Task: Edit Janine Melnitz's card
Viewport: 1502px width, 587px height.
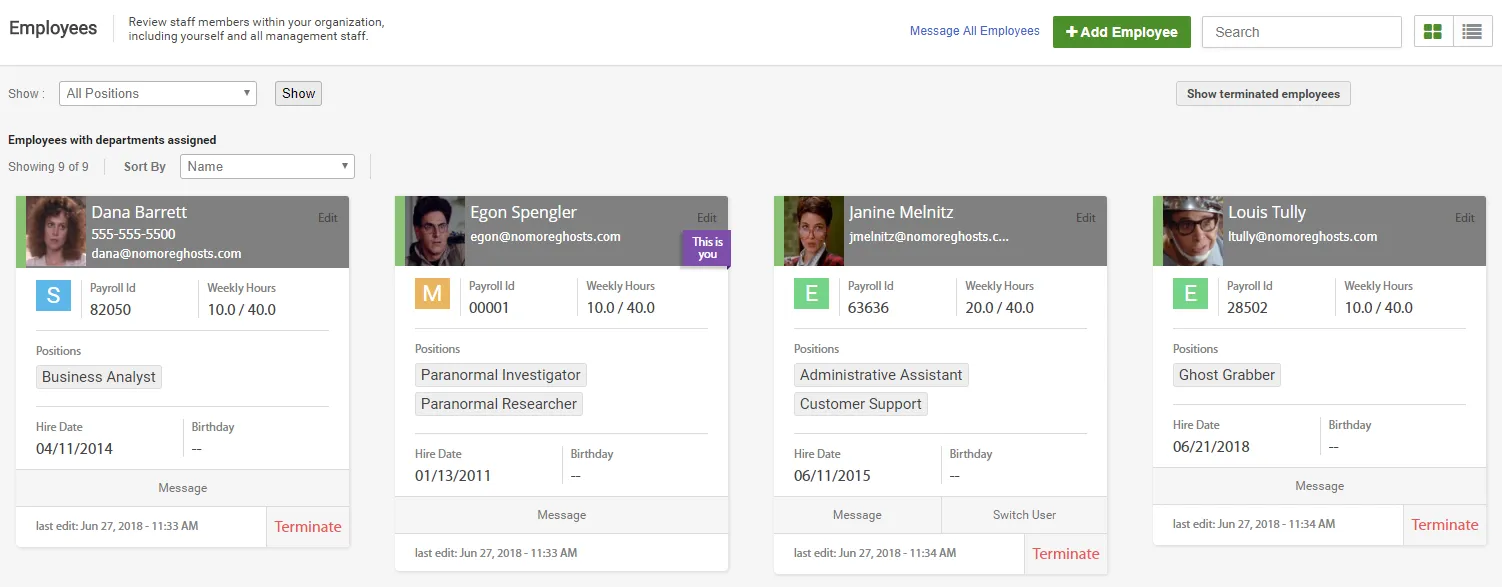Action: pyautogui.click(x=1086, y=218)
